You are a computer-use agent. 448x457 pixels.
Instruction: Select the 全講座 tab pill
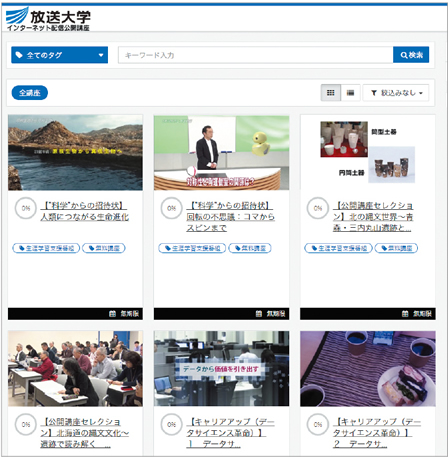pos(30,93)
